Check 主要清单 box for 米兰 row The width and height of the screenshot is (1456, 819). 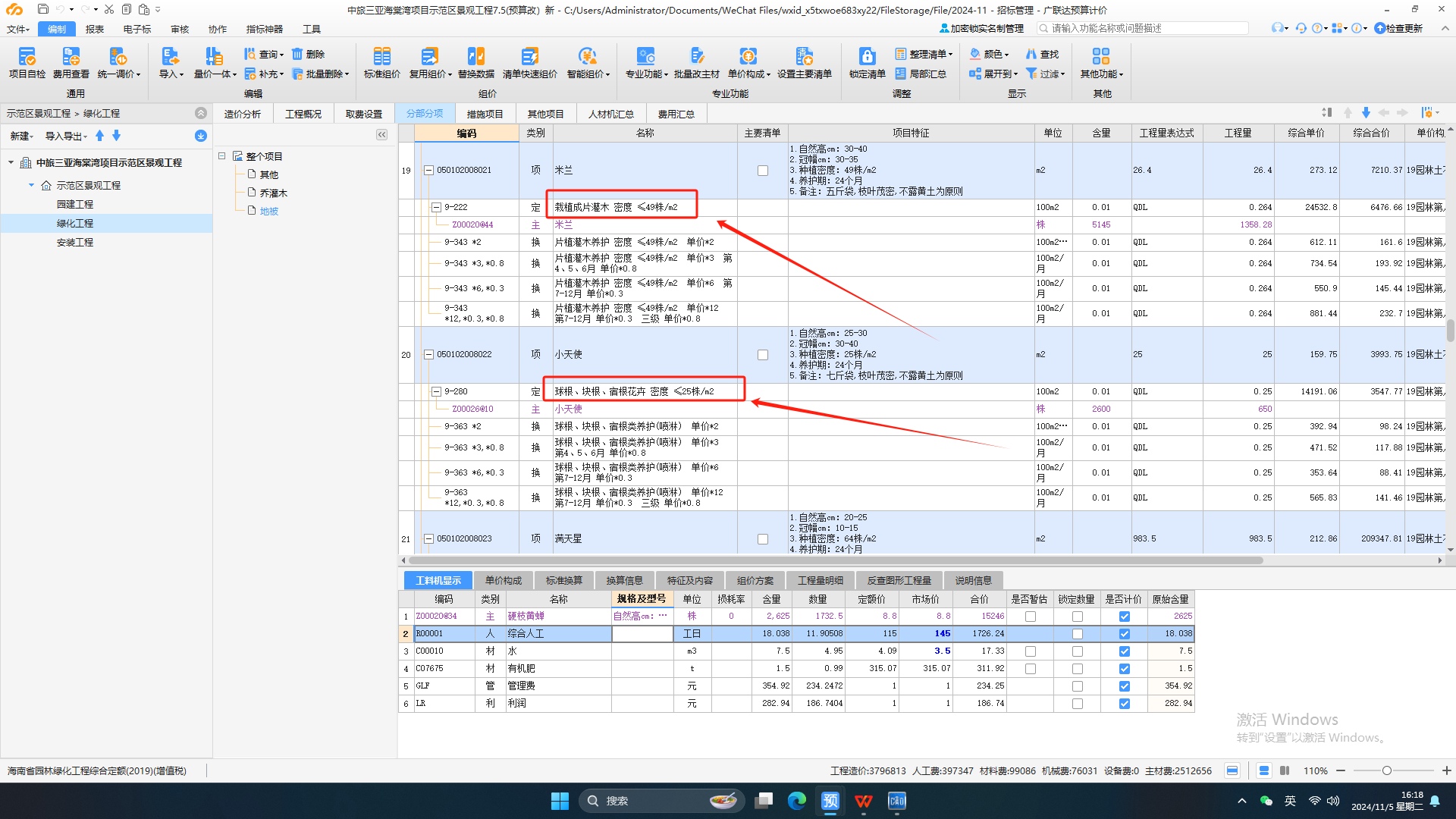tap(763, 171)
